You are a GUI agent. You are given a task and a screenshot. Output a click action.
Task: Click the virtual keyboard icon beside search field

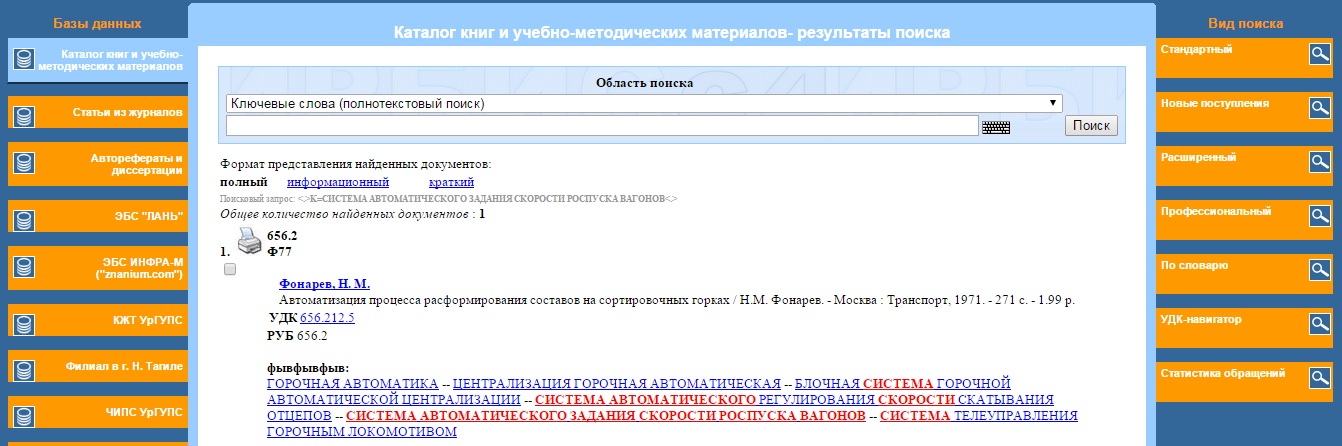996,127
